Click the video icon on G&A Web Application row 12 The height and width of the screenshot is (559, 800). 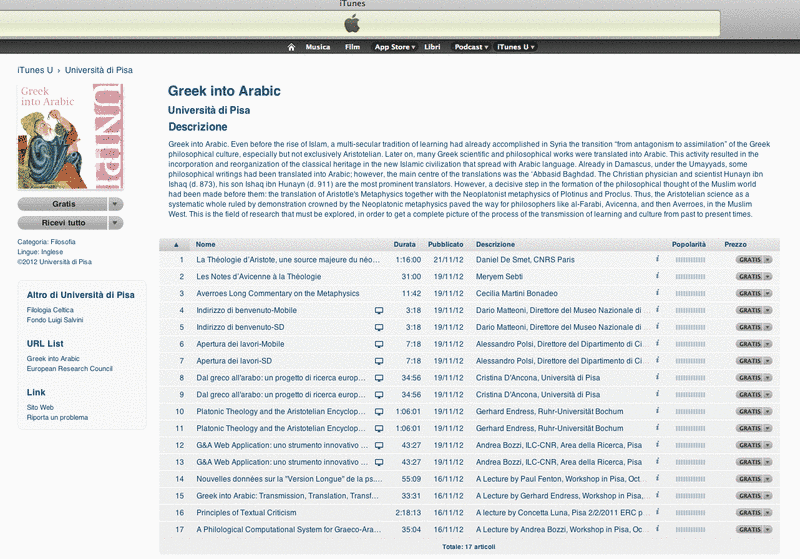pos(379,445)
